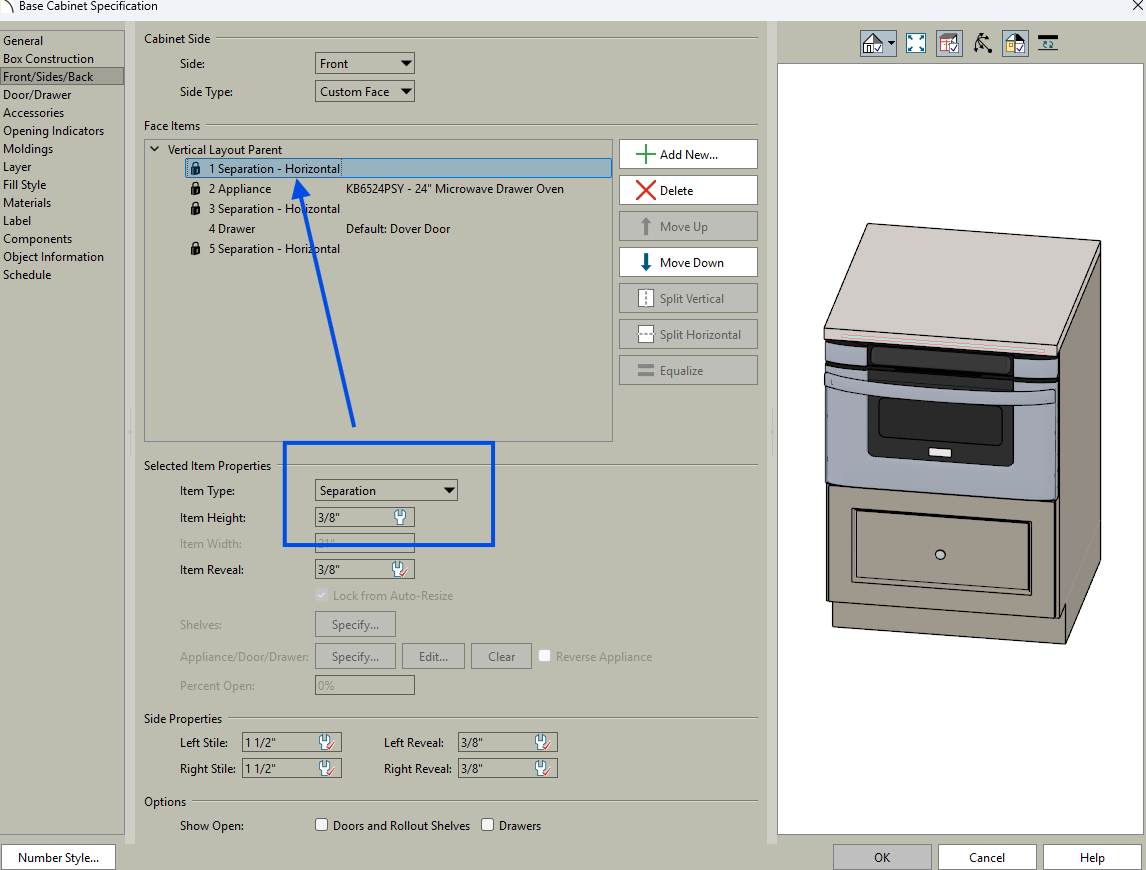This screenshot has height=870, width=1146.
Task: Toggle the cabinet preview display icon
Action: [x=949, y=43]
